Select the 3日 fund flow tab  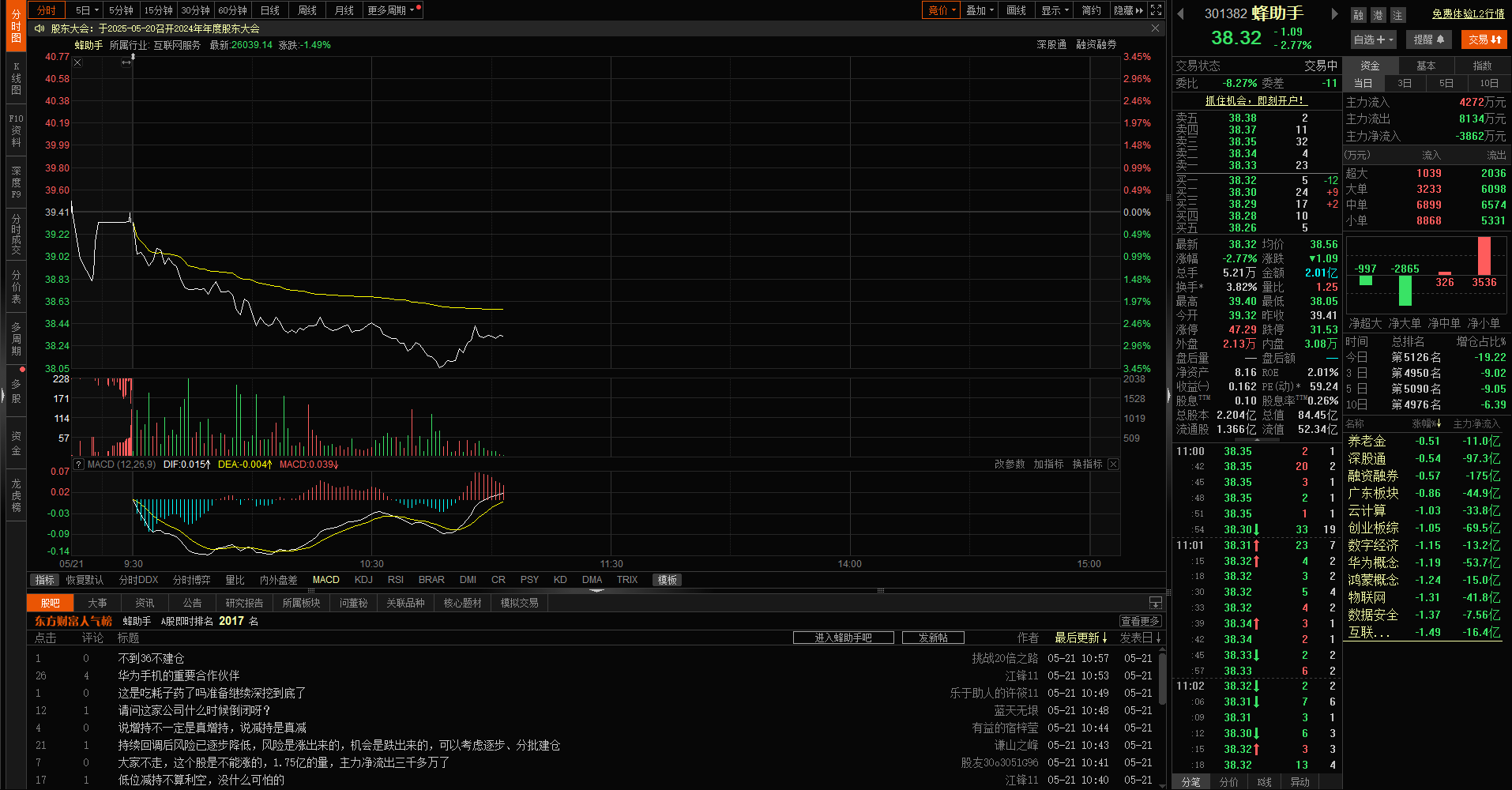point(1405,83)
